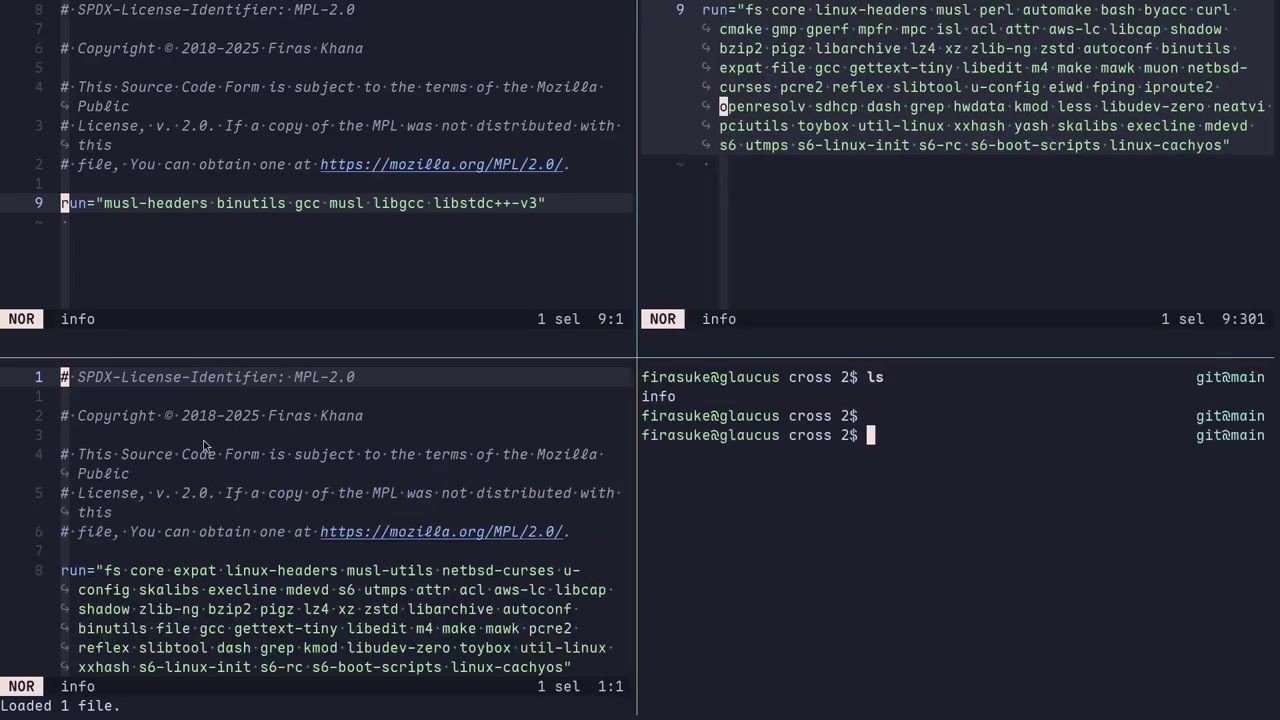Image resolution: width=1280 pixels, height=720 pixels.
Task: Click the NOR mode indicator beside 1:1
Action: point(22,686)
